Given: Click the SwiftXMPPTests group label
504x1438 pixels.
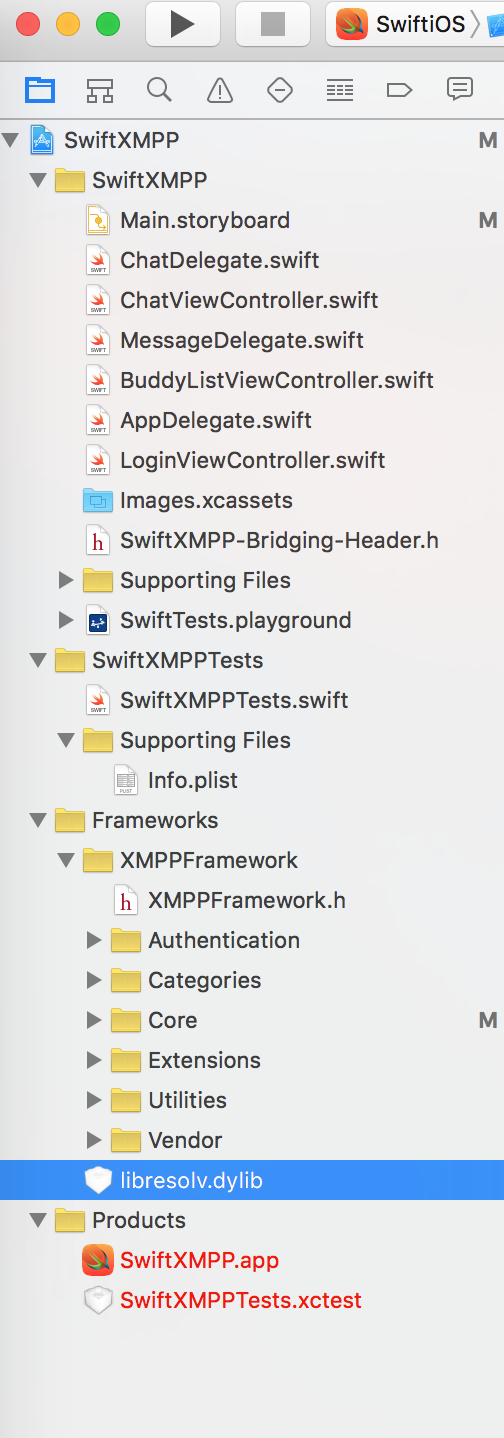Looking at the screenshot, I should (178, 660).
